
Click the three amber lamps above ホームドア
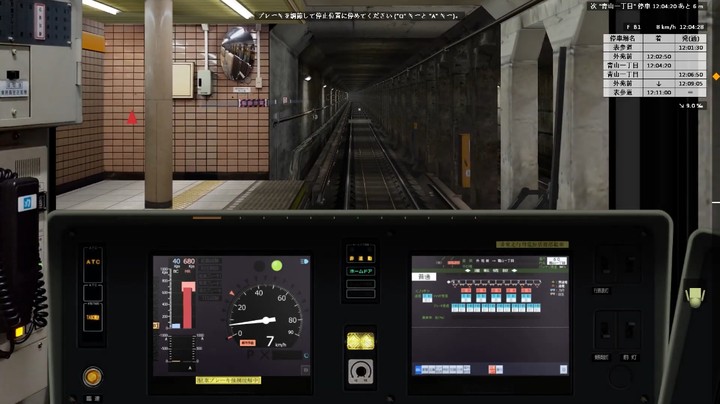click(x=360, y=258)
